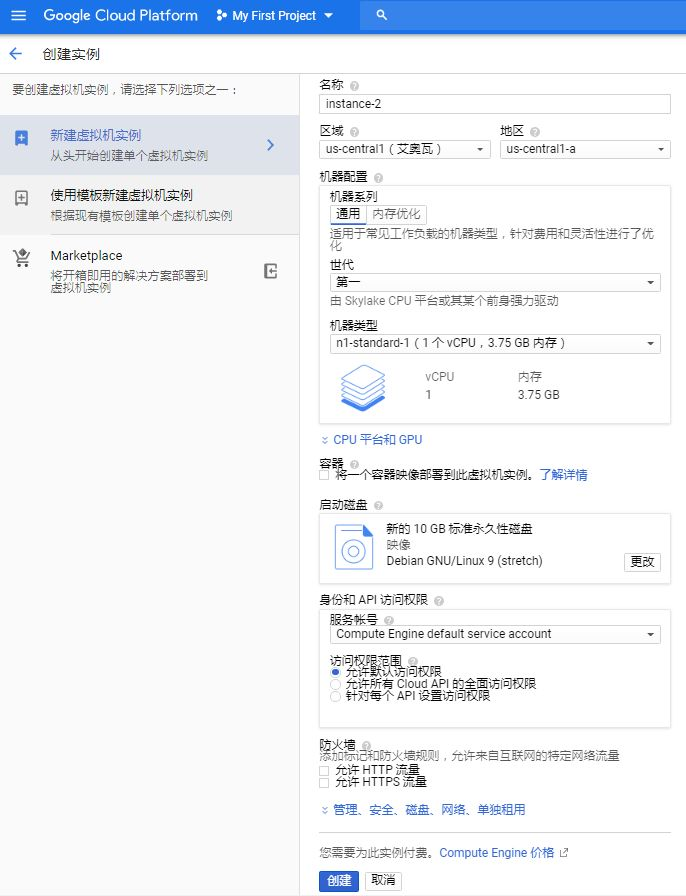Click the 名称 instance-2 input field
Image resolution: width=686 pixels, height=896 pixels.
tap(494, 104)
